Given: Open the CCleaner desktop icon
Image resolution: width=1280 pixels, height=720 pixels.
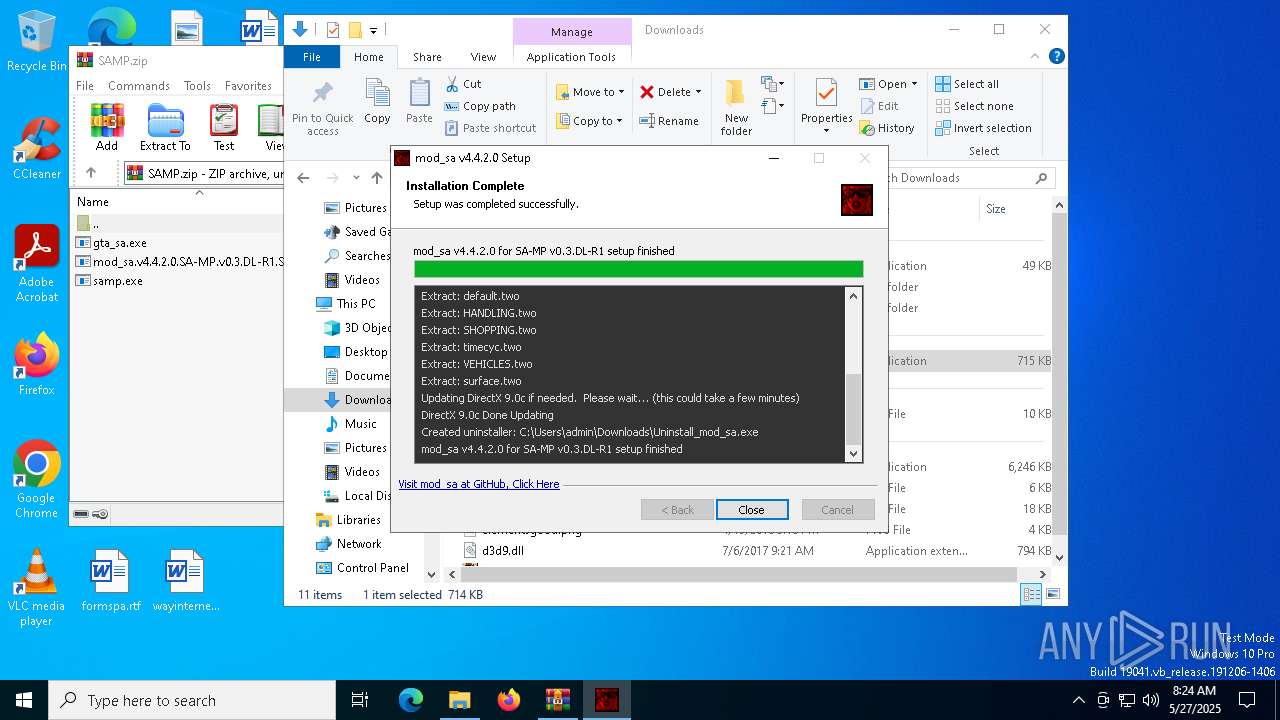Looking at the screenshot, I should click(36, 148).
